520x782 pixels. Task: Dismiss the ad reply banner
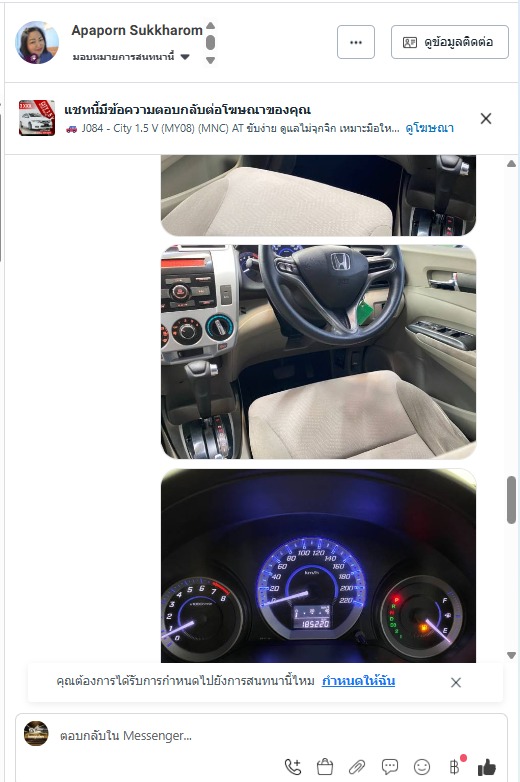tap(486, 119)
